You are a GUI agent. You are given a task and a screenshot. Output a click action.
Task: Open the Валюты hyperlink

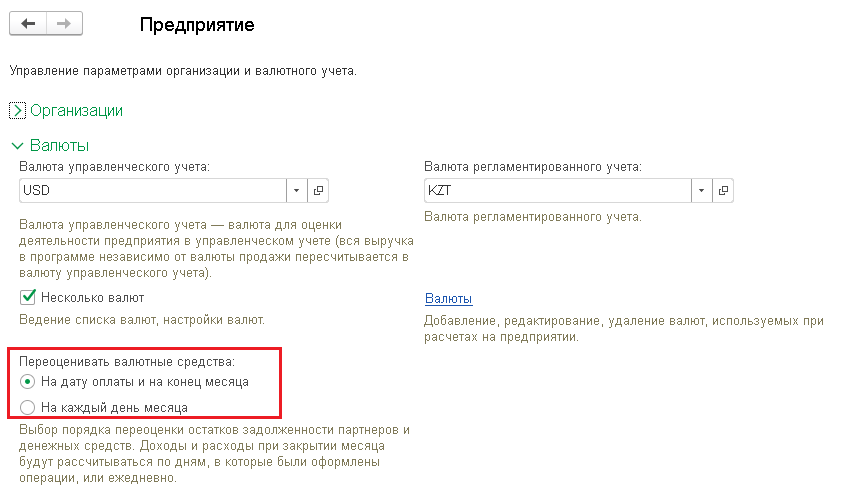click(x=448, y=298)
